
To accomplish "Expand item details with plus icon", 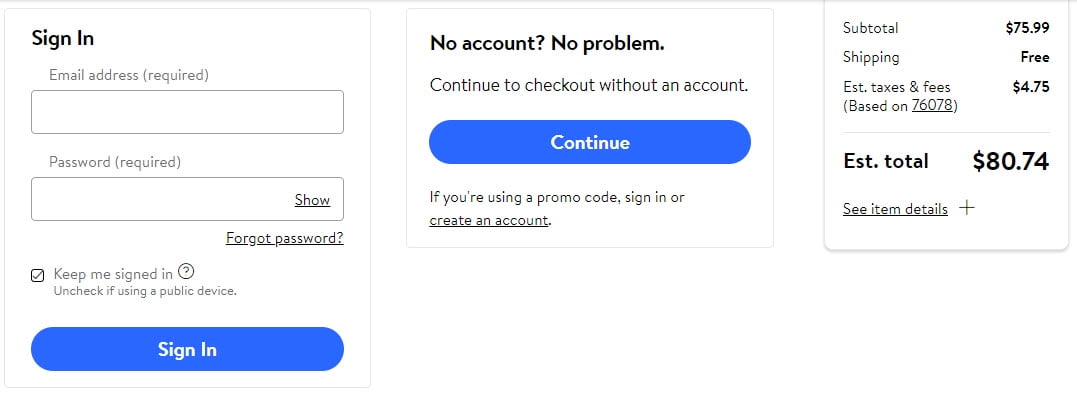I will [x=966, y=208].
